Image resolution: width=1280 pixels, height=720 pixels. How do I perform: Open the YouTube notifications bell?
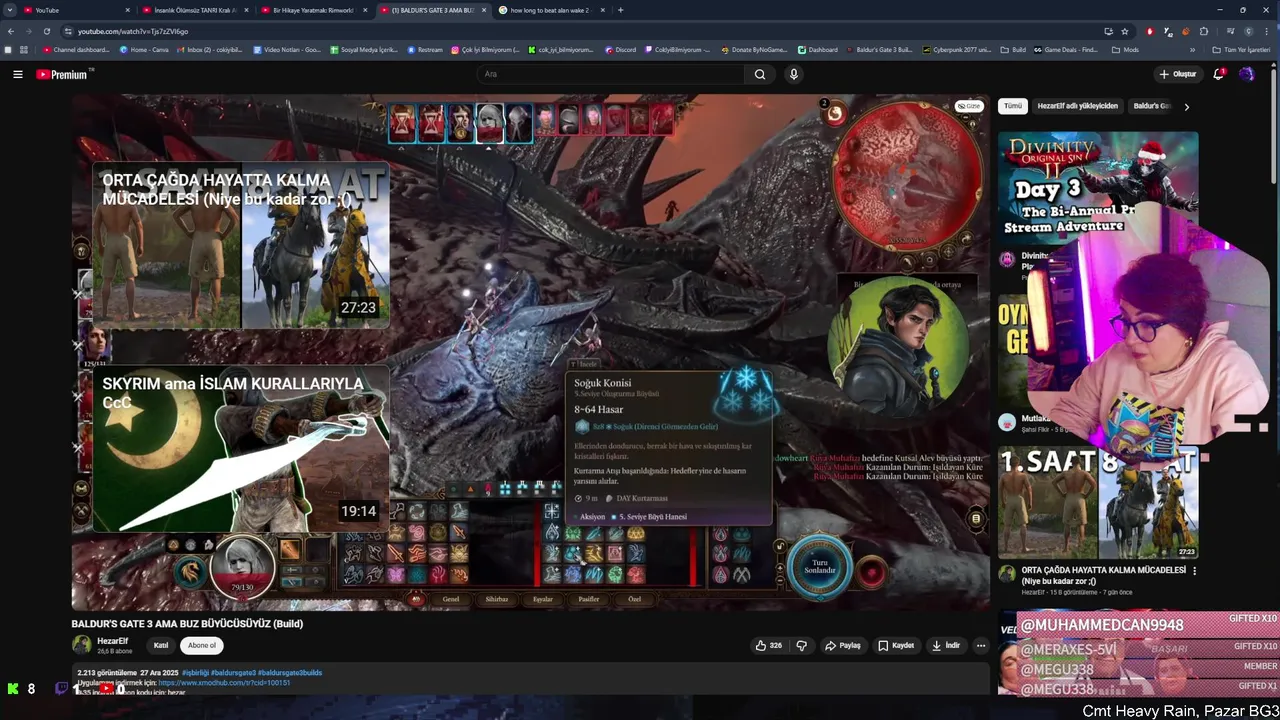tap(1219, 74)
